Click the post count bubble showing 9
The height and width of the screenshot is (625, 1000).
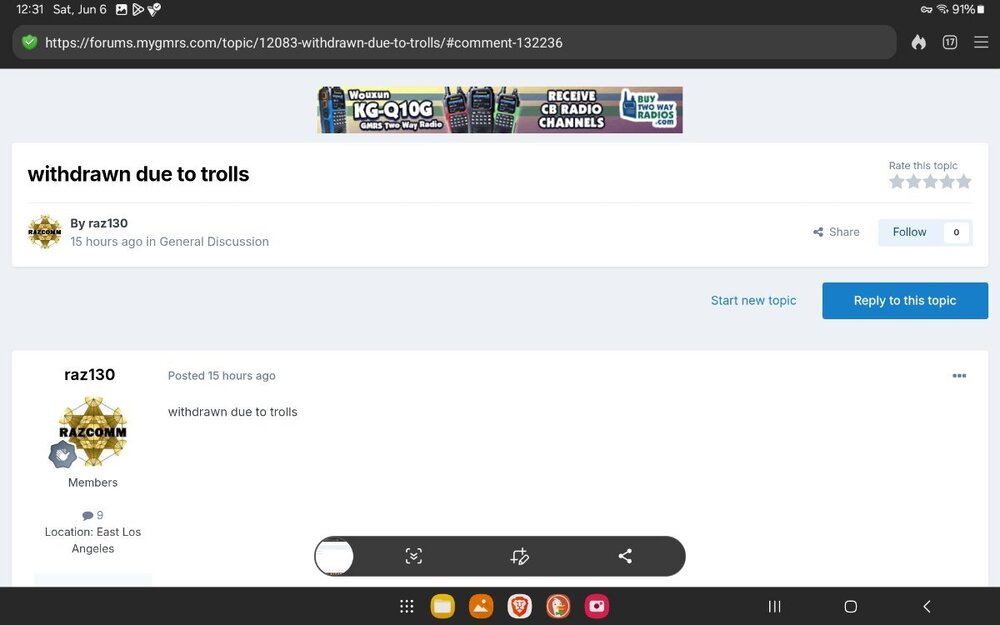pyautogui.click(x=92, y=515)
